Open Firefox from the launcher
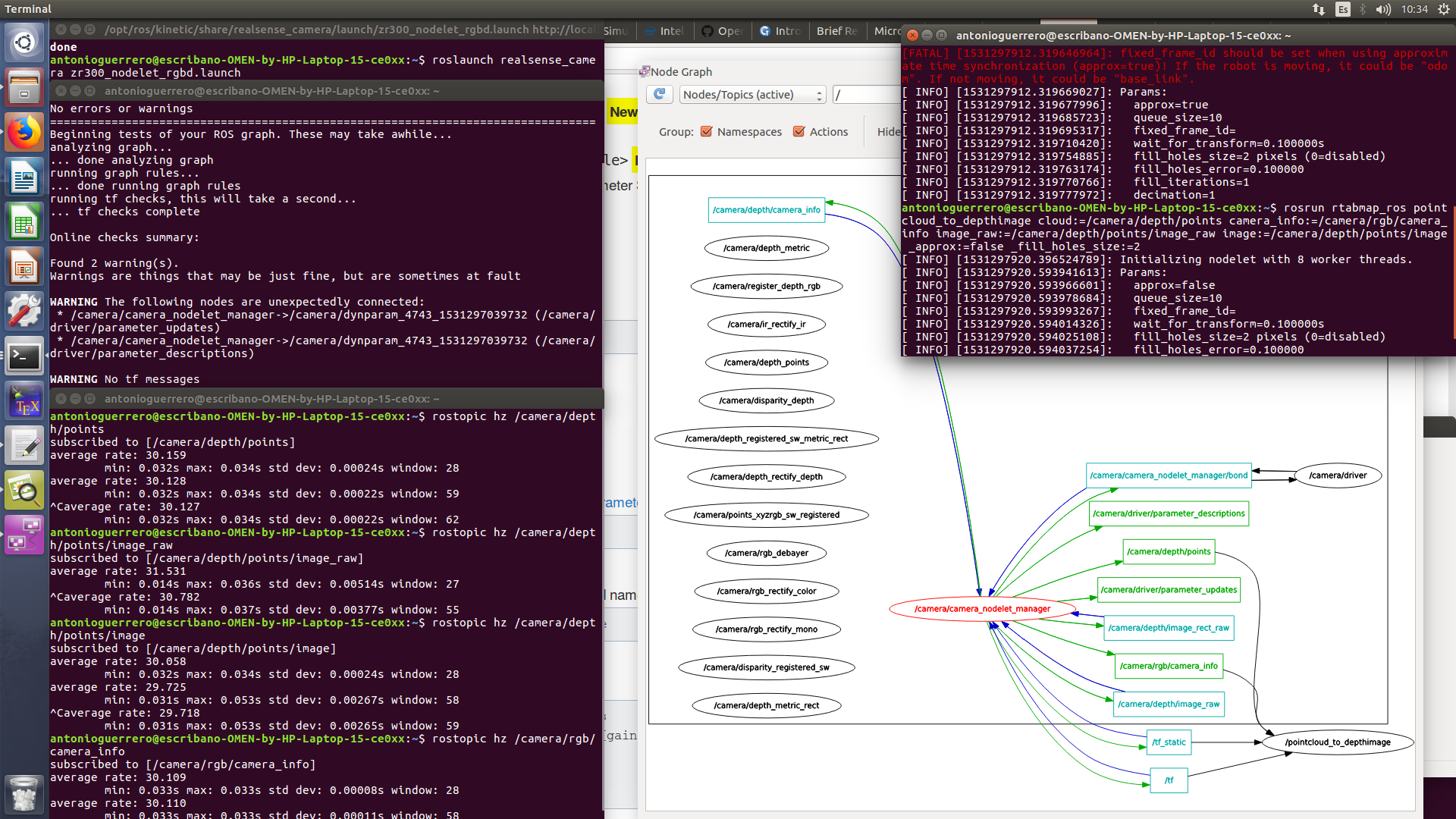Image resolution: width=1456 pixels, height=819 pixels. (x=24, y=132)
